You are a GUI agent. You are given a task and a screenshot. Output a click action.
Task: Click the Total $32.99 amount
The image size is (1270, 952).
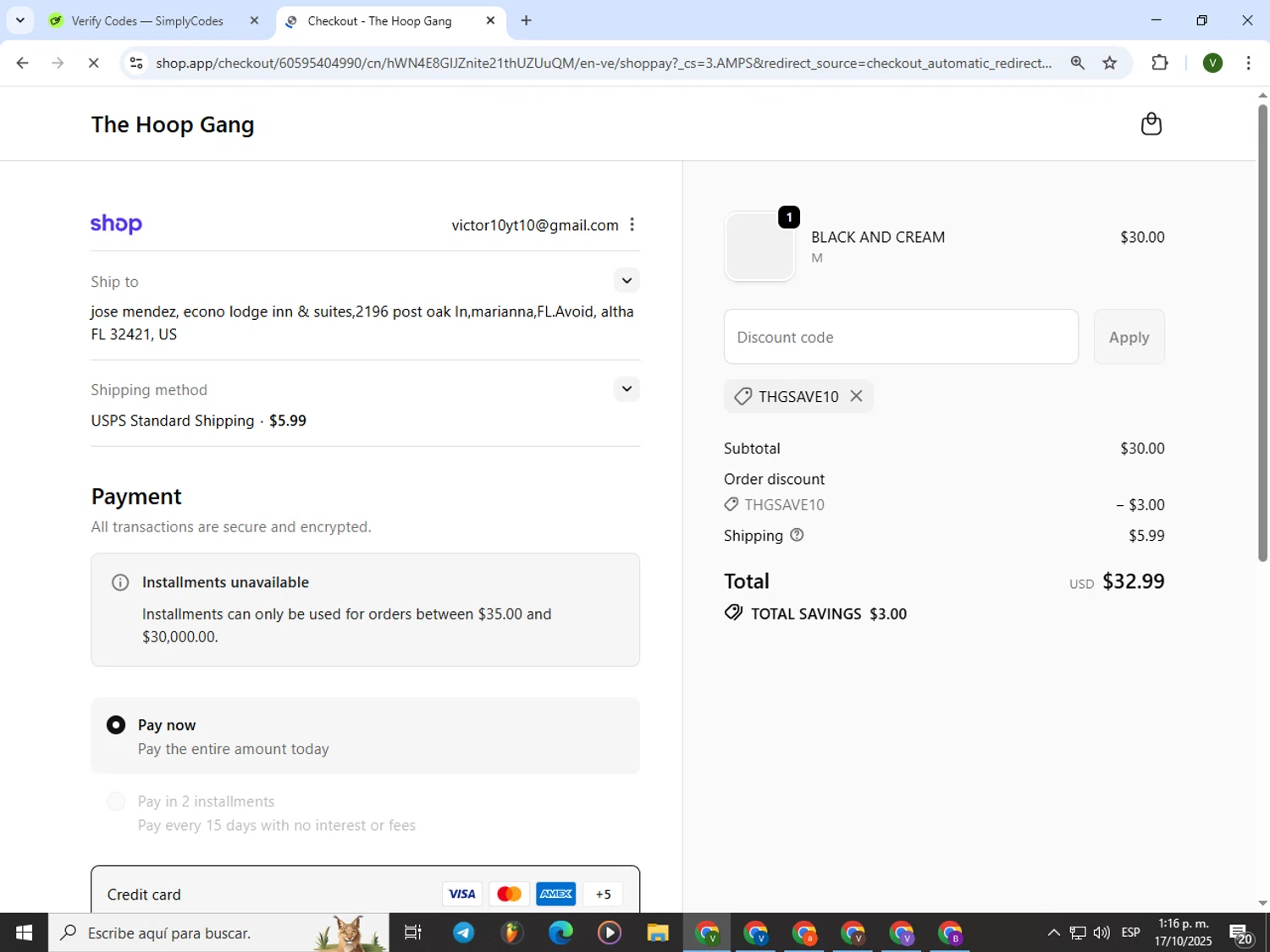[1133, 581]
